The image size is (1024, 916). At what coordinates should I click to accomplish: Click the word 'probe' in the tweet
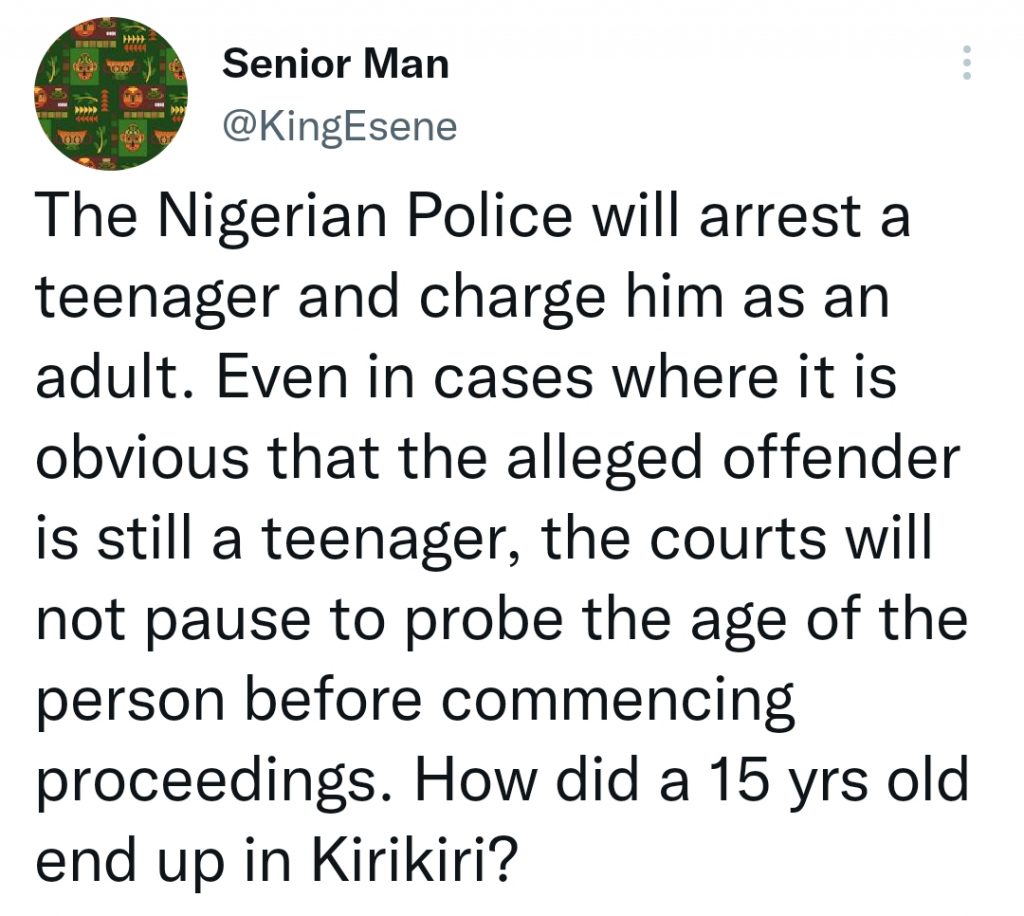(484, 622)
